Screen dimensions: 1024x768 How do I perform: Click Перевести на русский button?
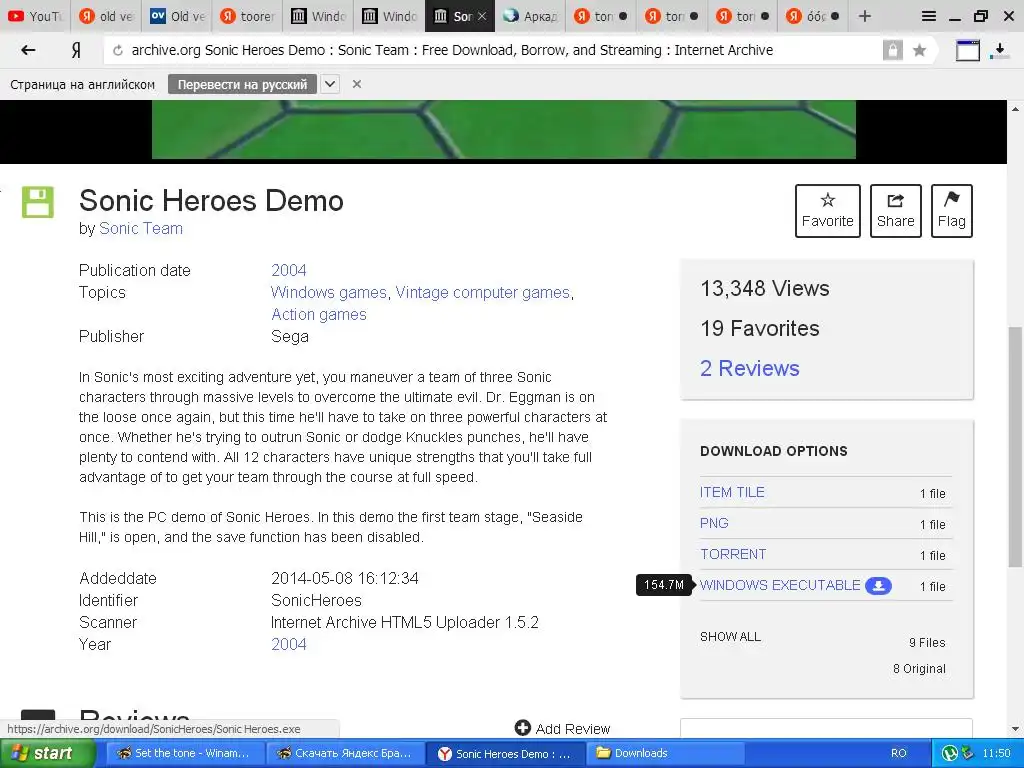(242, 84)
